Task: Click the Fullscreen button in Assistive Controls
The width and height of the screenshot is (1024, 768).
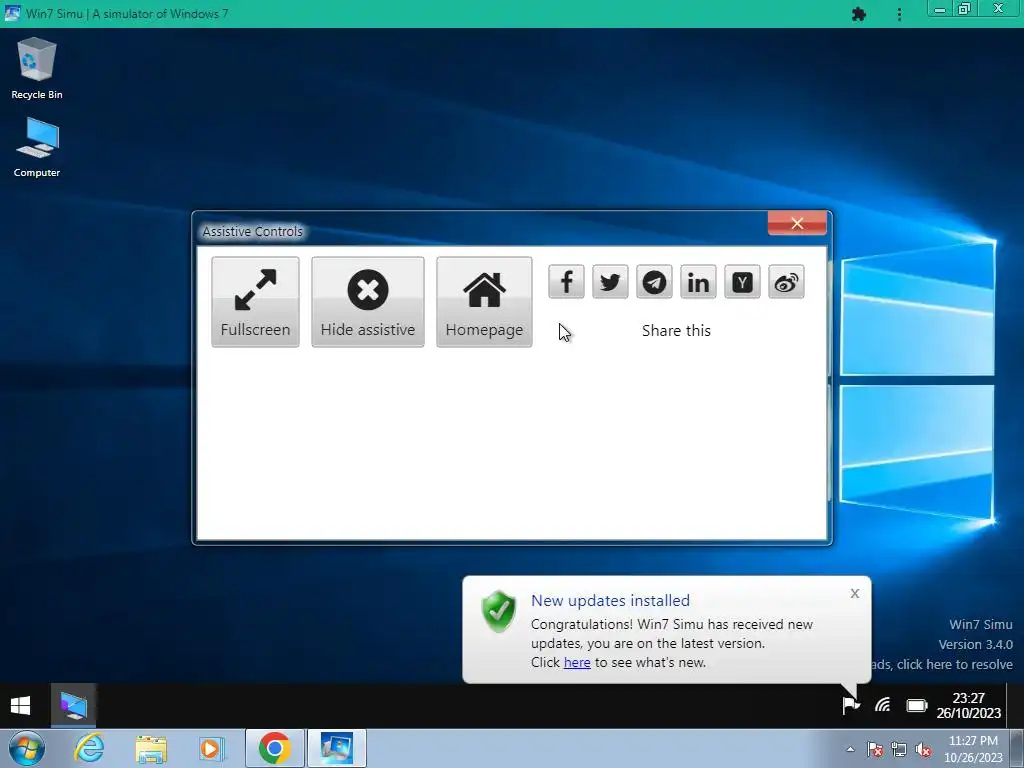Action: [x=255, y=302]
